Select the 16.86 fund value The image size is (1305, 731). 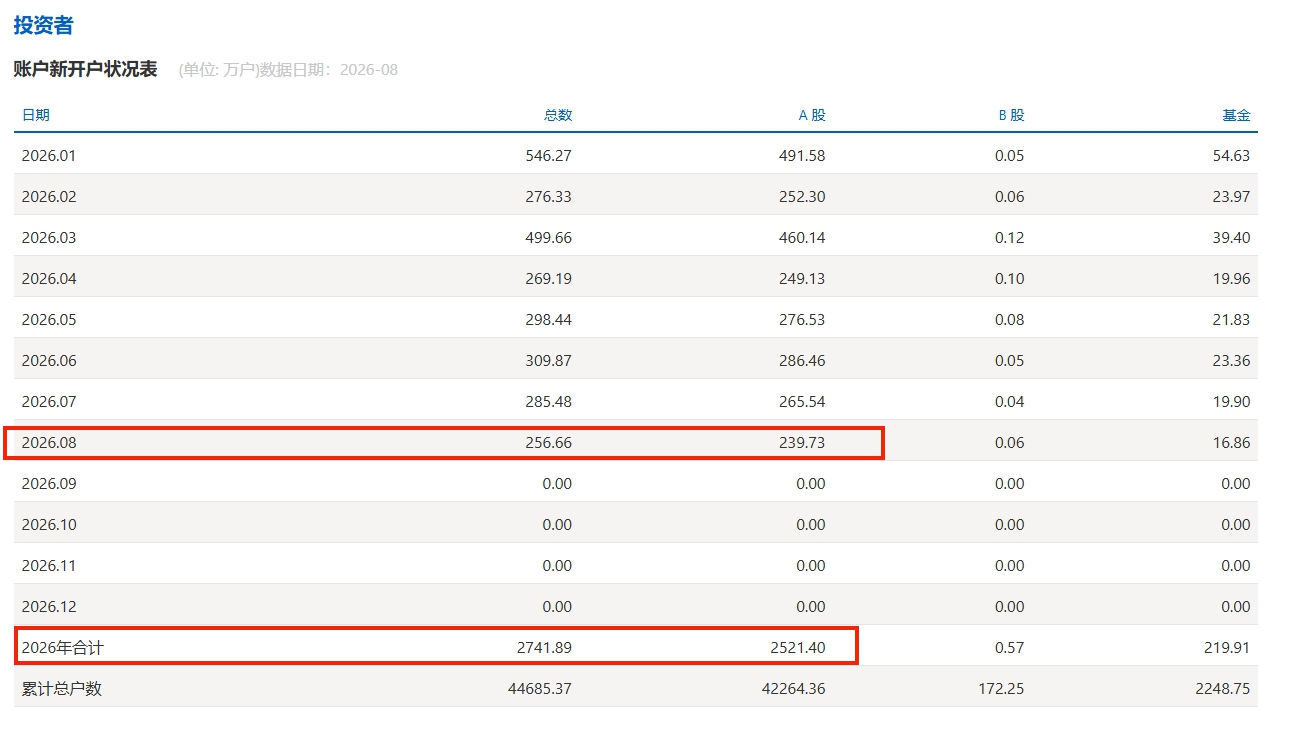point(1232,443)
